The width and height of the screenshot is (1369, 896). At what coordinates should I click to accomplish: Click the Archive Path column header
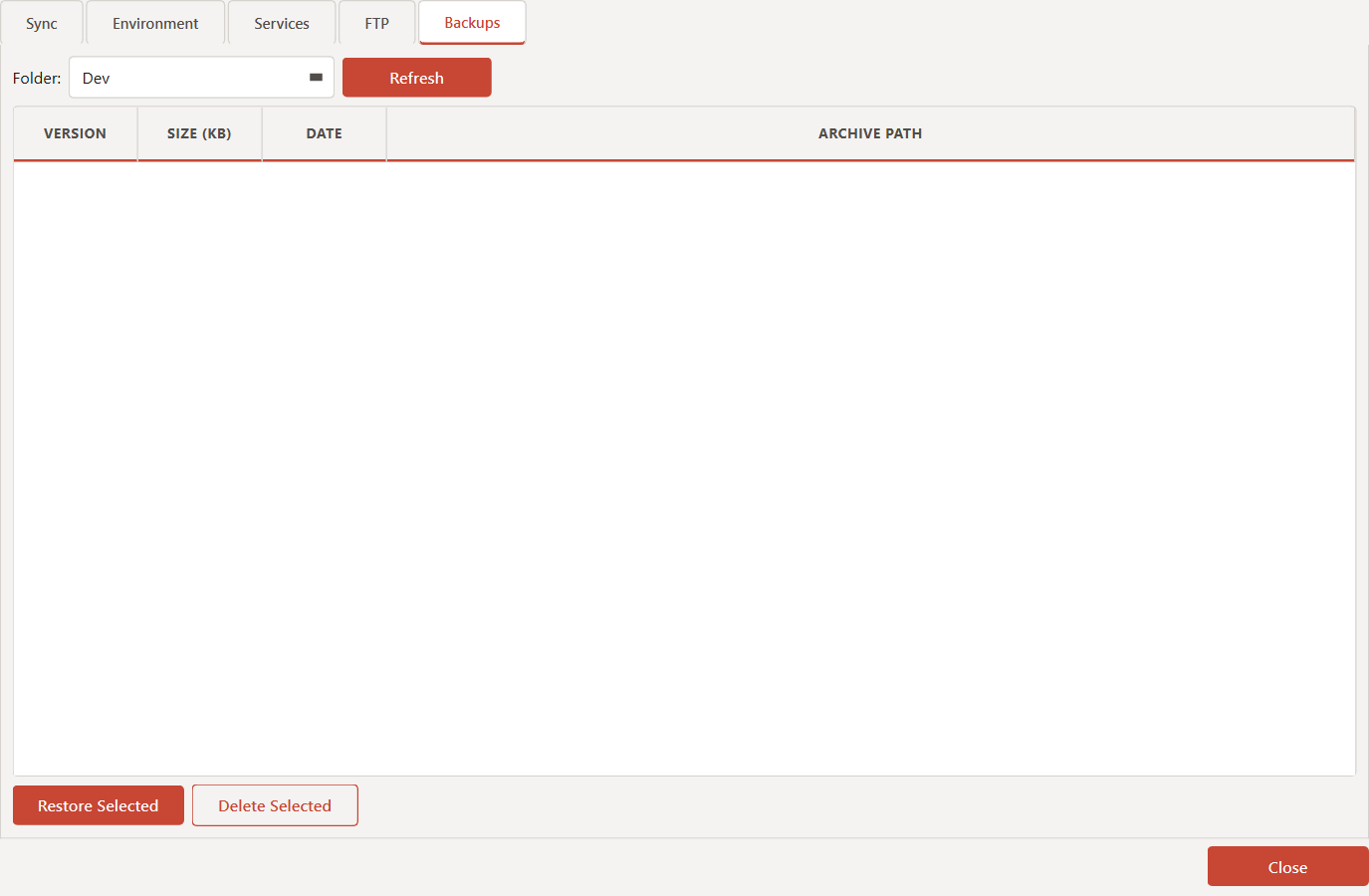(x=870, y=133)
